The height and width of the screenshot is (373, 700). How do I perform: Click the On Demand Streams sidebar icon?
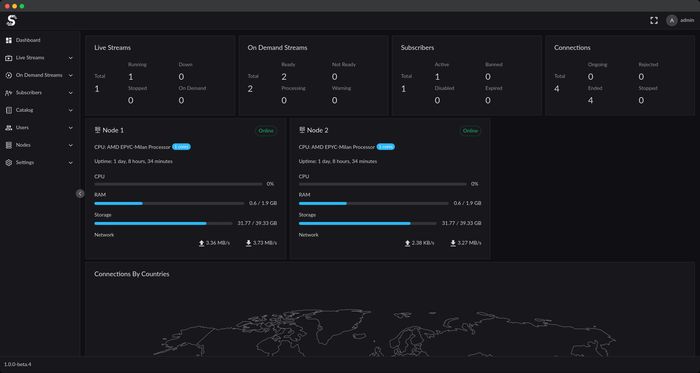pyautogui.click(x=8, y=75)
